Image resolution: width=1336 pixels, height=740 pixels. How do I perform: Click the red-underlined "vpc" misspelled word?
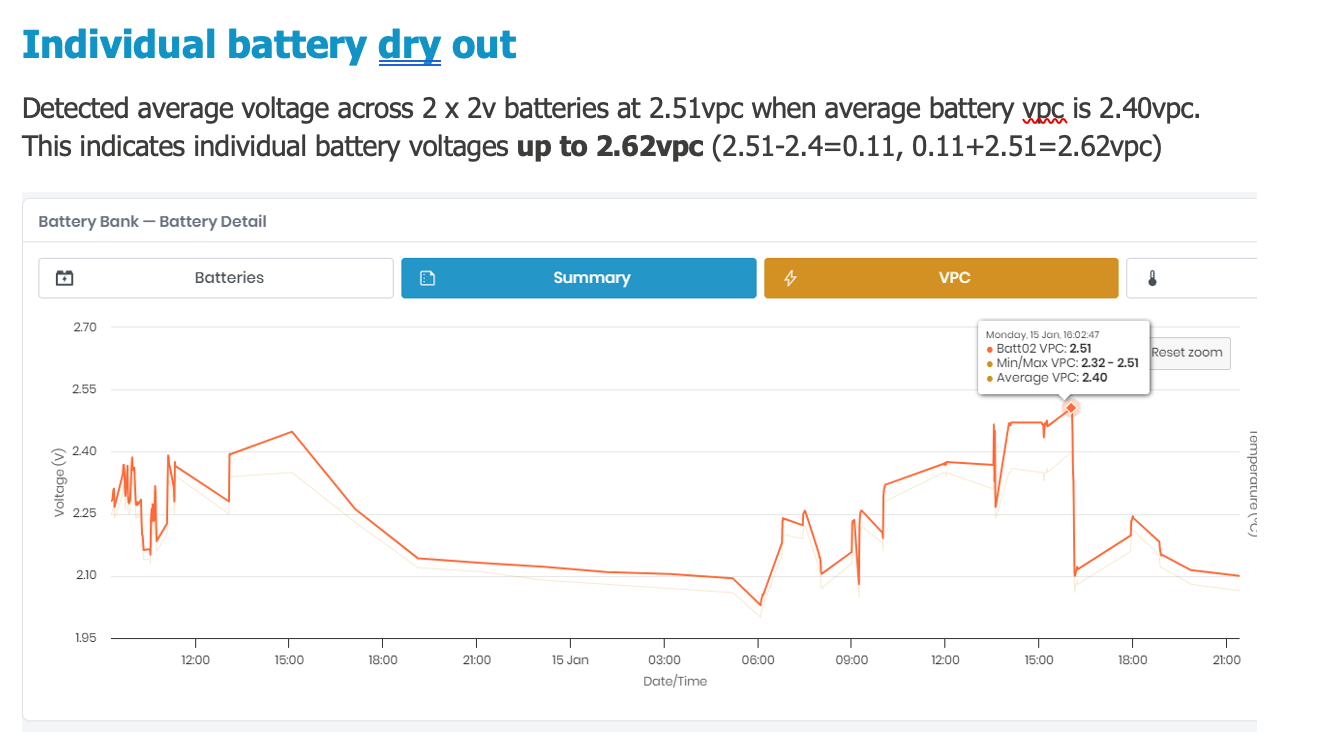(1045, 108)
